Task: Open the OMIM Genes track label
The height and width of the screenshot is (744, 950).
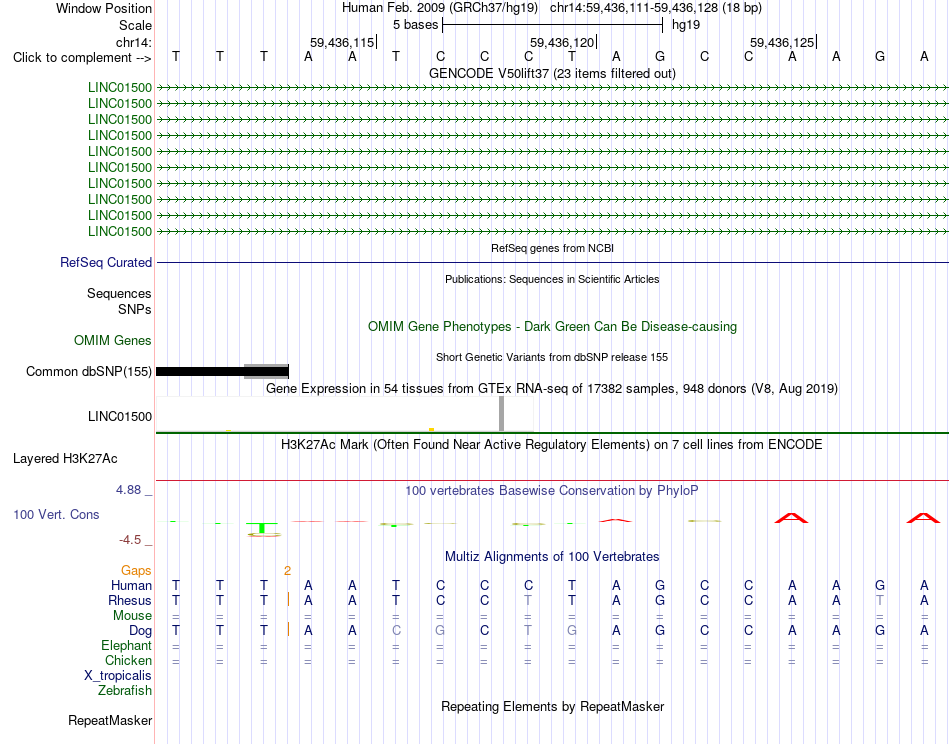Action: [x=113, y=340]
